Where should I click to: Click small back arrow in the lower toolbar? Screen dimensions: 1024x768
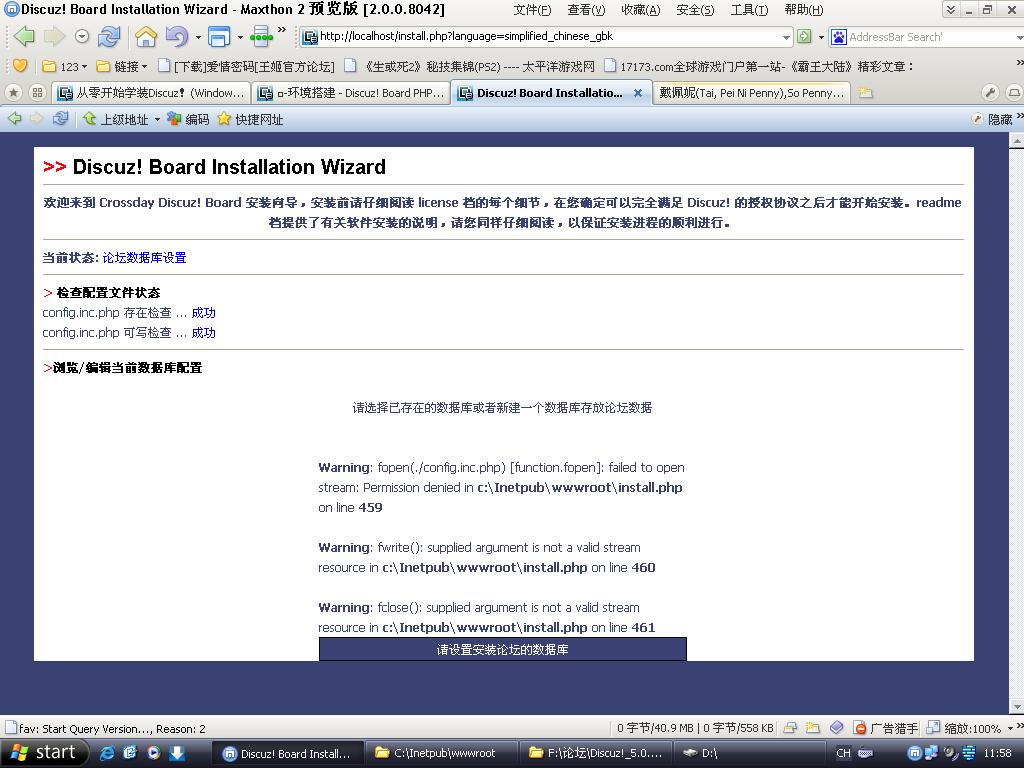pos(14,119)
